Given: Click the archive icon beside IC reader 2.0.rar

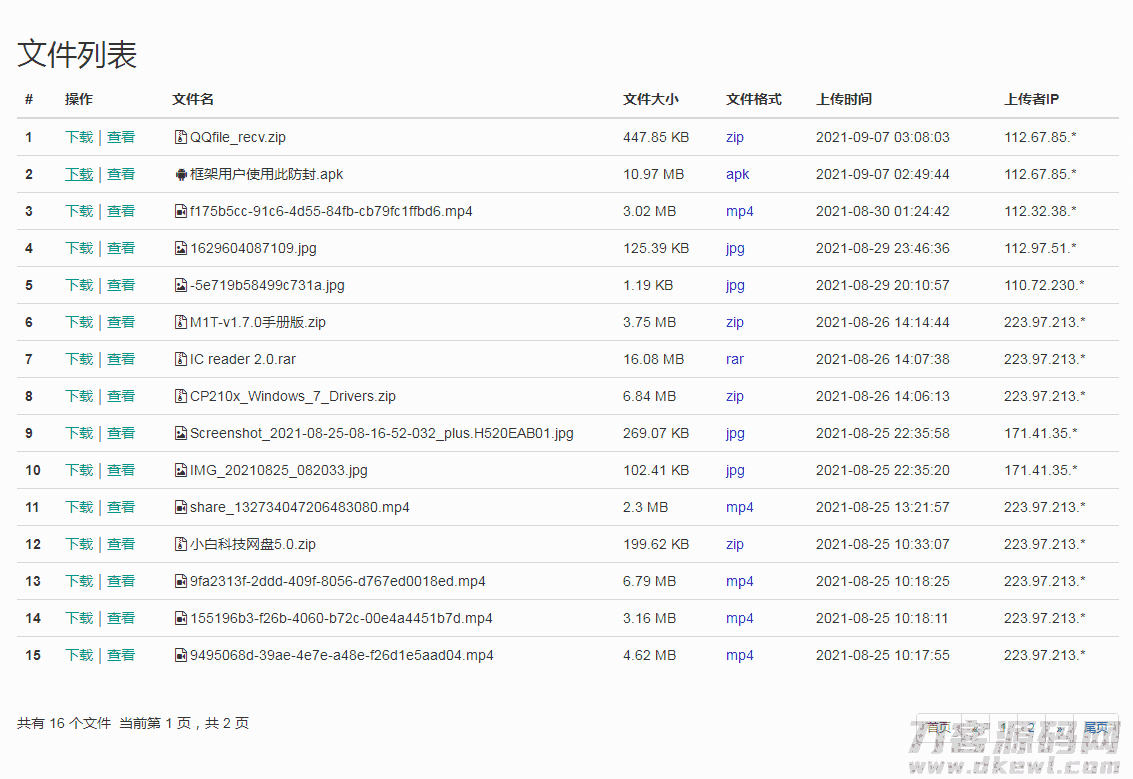Looking at the screenshot, I should click(x=181, y=359).
